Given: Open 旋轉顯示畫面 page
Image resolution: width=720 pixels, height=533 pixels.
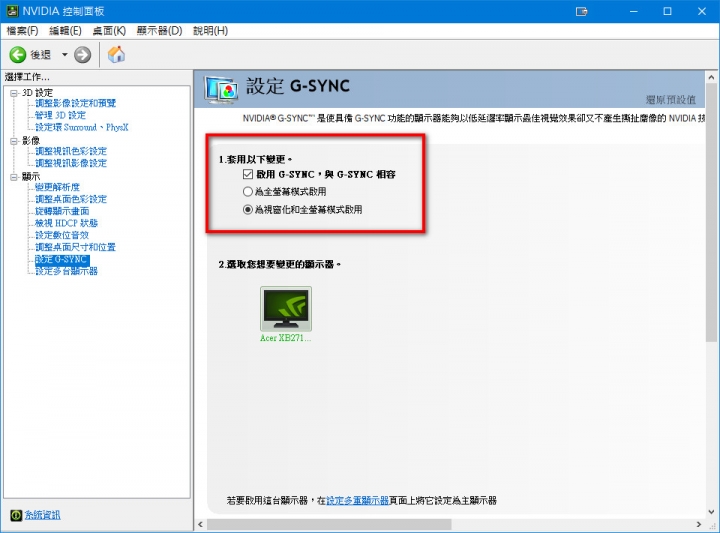Looking at the screenshot, I should (62, 211).
